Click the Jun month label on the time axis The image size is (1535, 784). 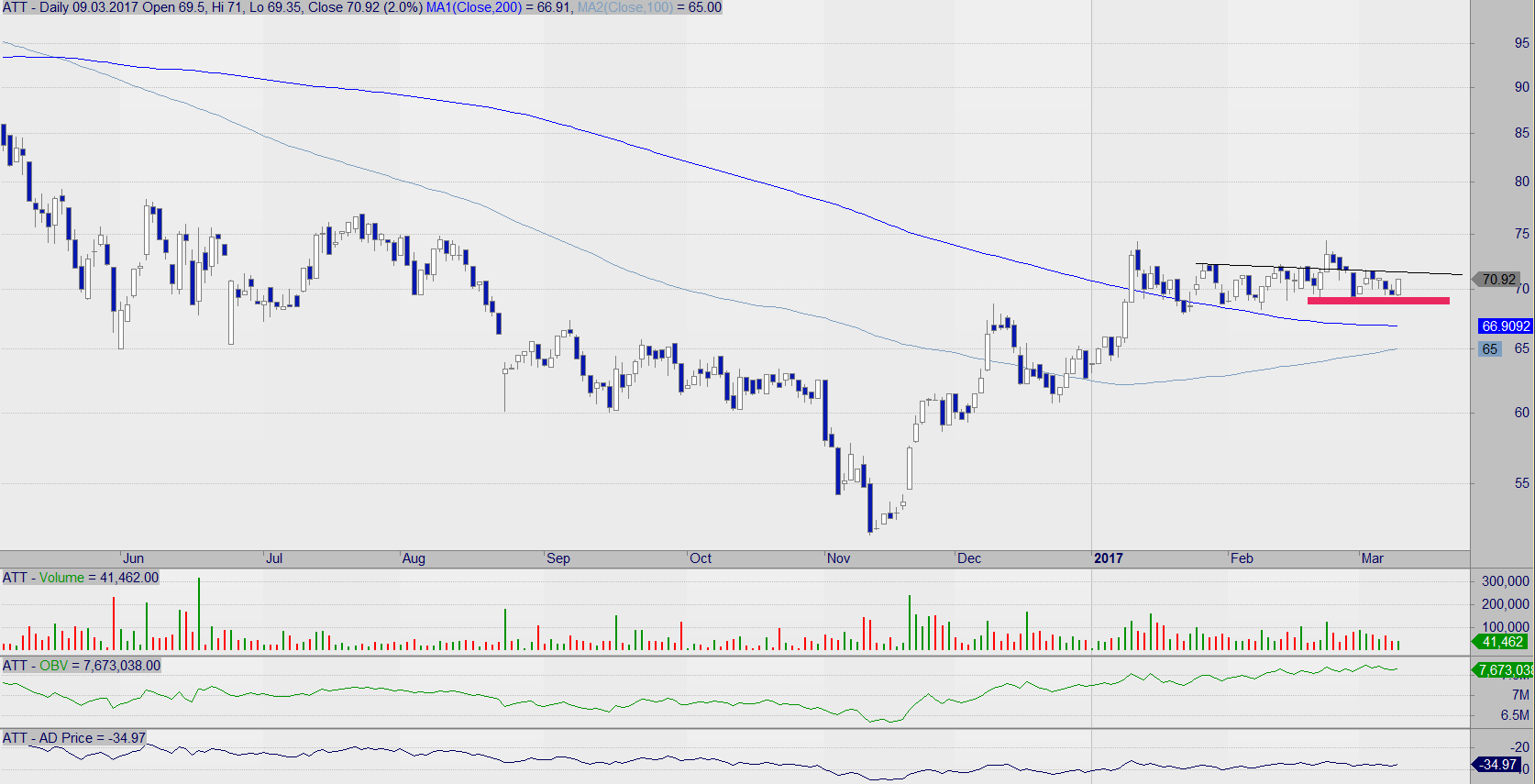coord(133,558)
